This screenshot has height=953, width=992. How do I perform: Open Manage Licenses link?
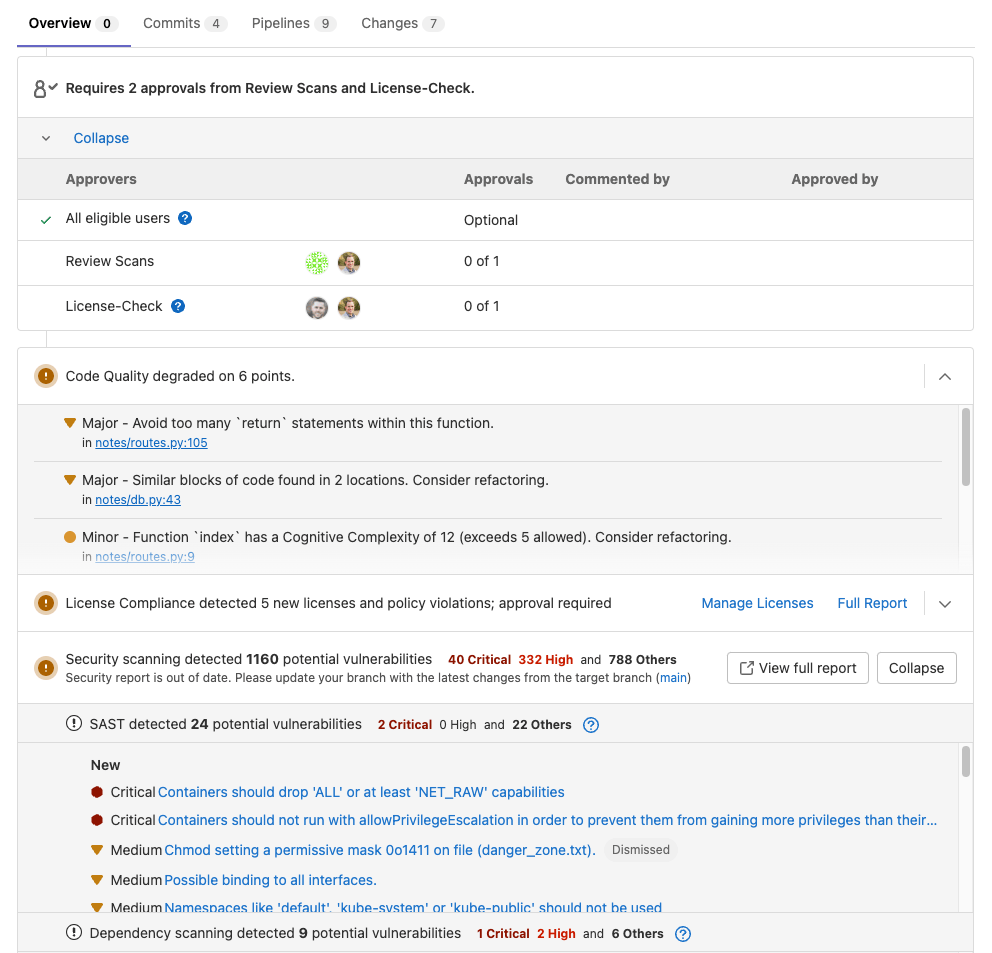click(757, 604)
